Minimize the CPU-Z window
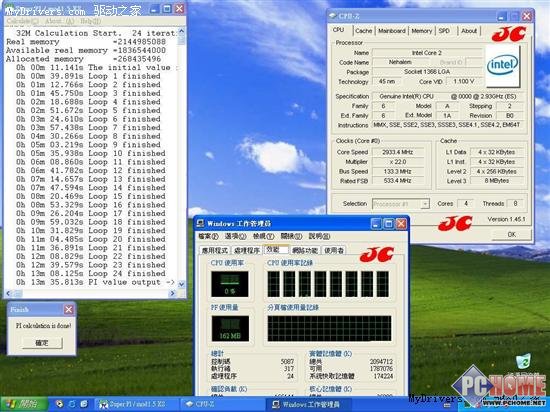Image resolution: width=550 pixels, height=412 pixels. [x=502, y=16]
